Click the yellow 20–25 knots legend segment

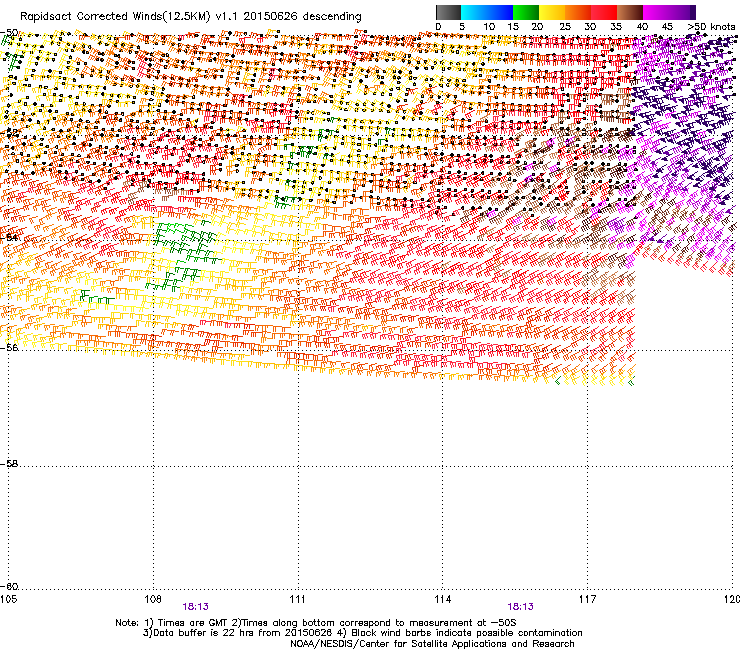coord(552,12)
